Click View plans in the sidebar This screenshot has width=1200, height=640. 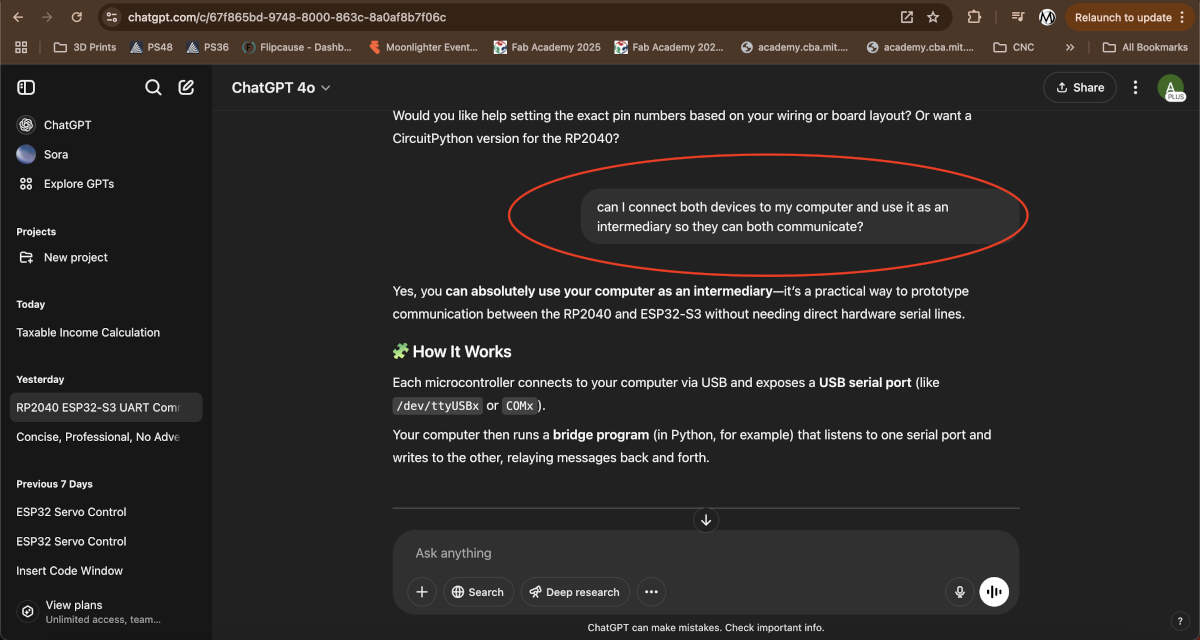pos(106,611)
